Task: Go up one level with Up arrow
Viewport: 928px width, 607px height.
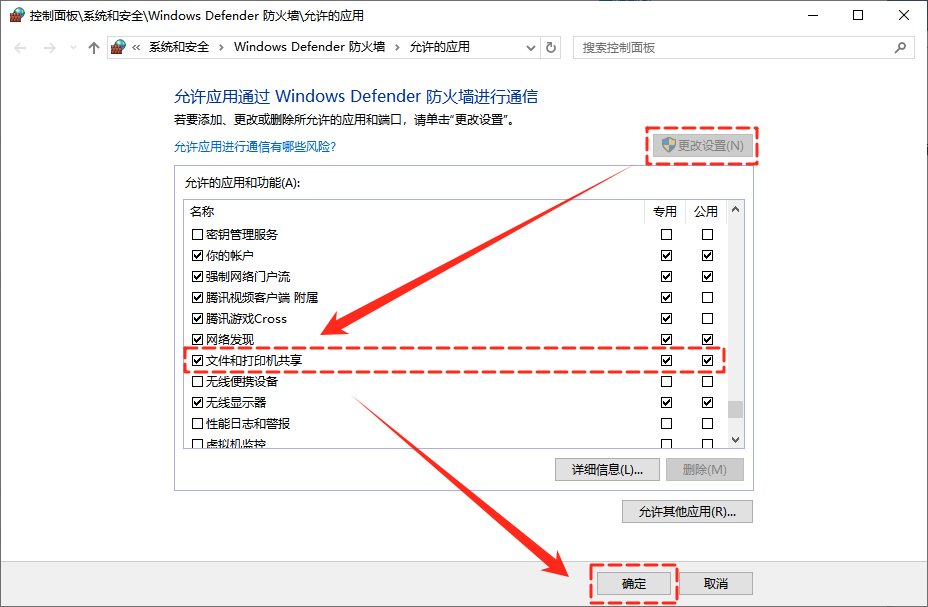Action: click(x=94, y=48)
